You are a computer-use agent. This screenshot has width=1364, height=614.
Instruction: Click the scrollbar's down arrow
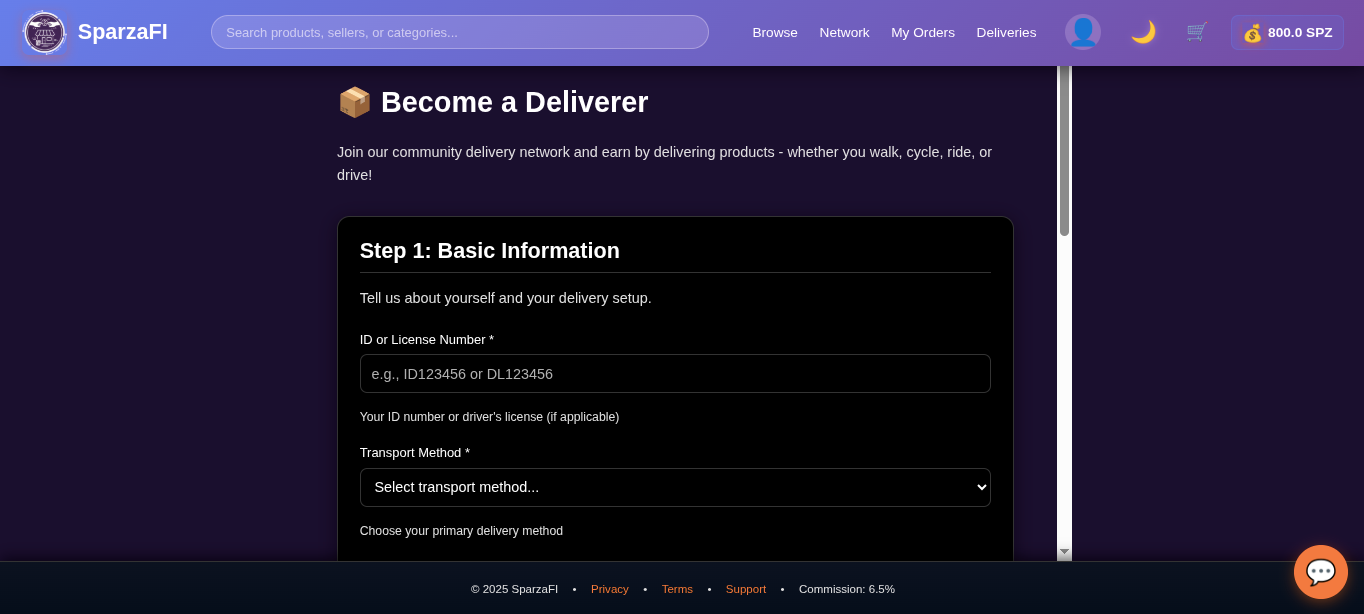click(x=1064, y=551)
